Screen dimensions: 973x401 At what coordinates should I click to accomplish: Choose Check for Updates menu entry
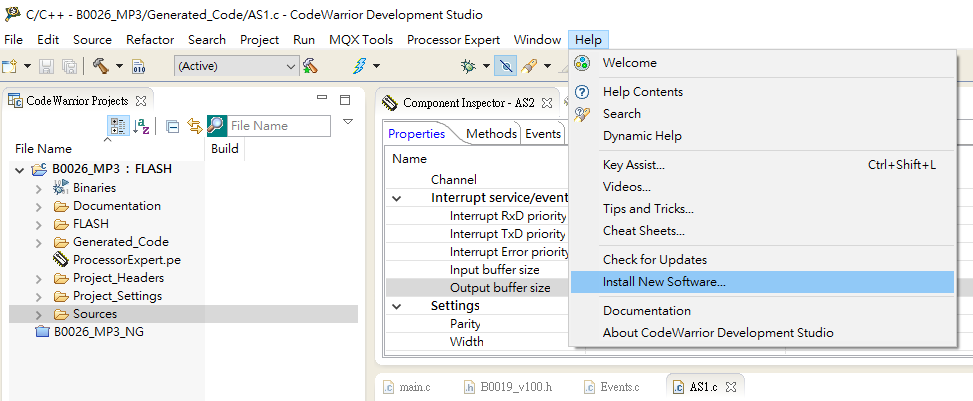(x=655, y=260)
